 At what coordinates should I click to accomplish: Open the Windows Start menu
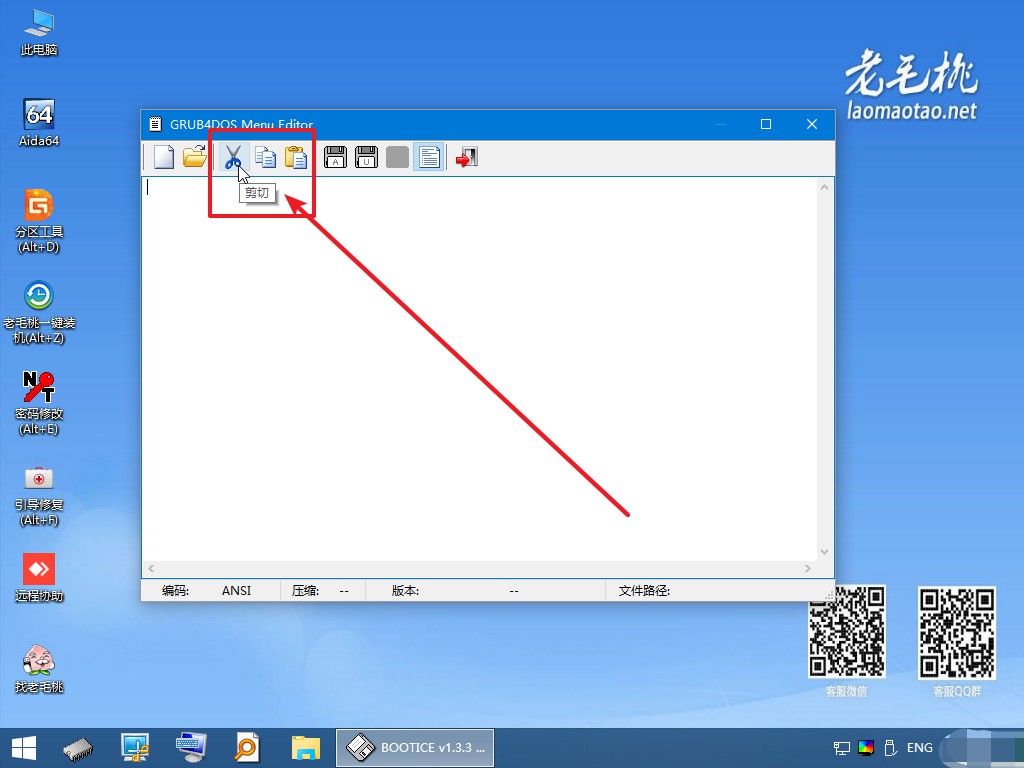pyautogui.click(x=24, y=748)
